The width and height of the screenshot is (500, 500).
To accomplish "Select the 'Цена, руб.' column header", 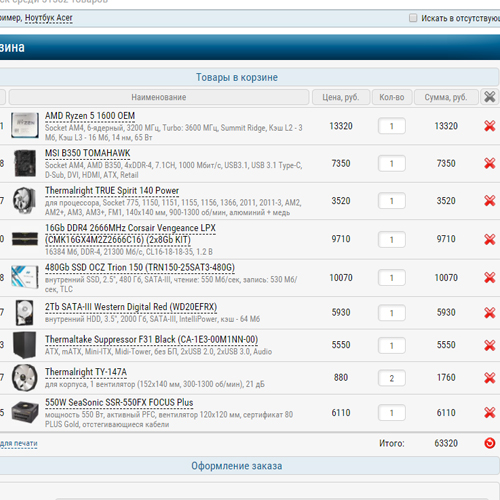I will (341, 97).
